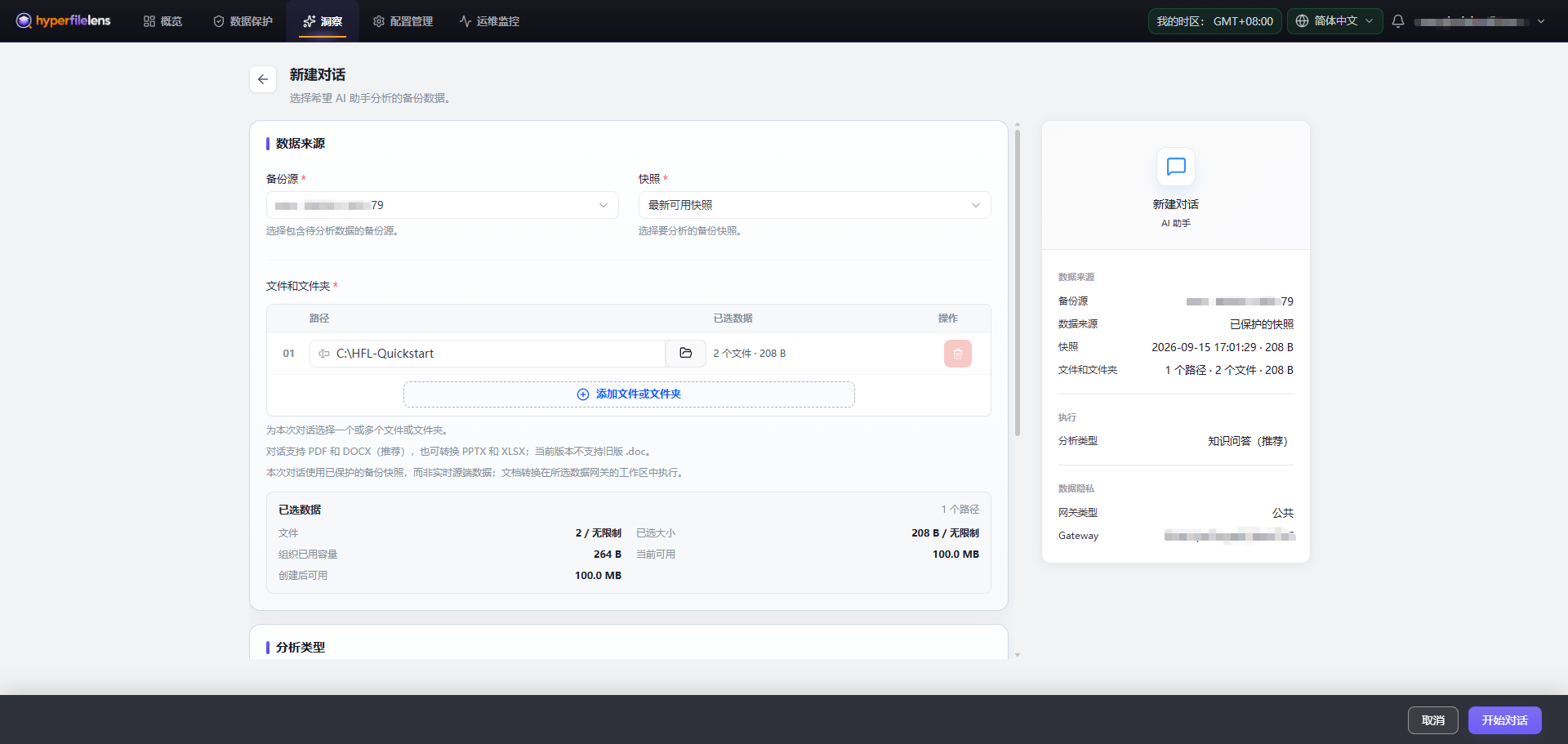This screenshot has width=1568, height=744.
Task: Click the 新建对话 page title
Action: 318,74
